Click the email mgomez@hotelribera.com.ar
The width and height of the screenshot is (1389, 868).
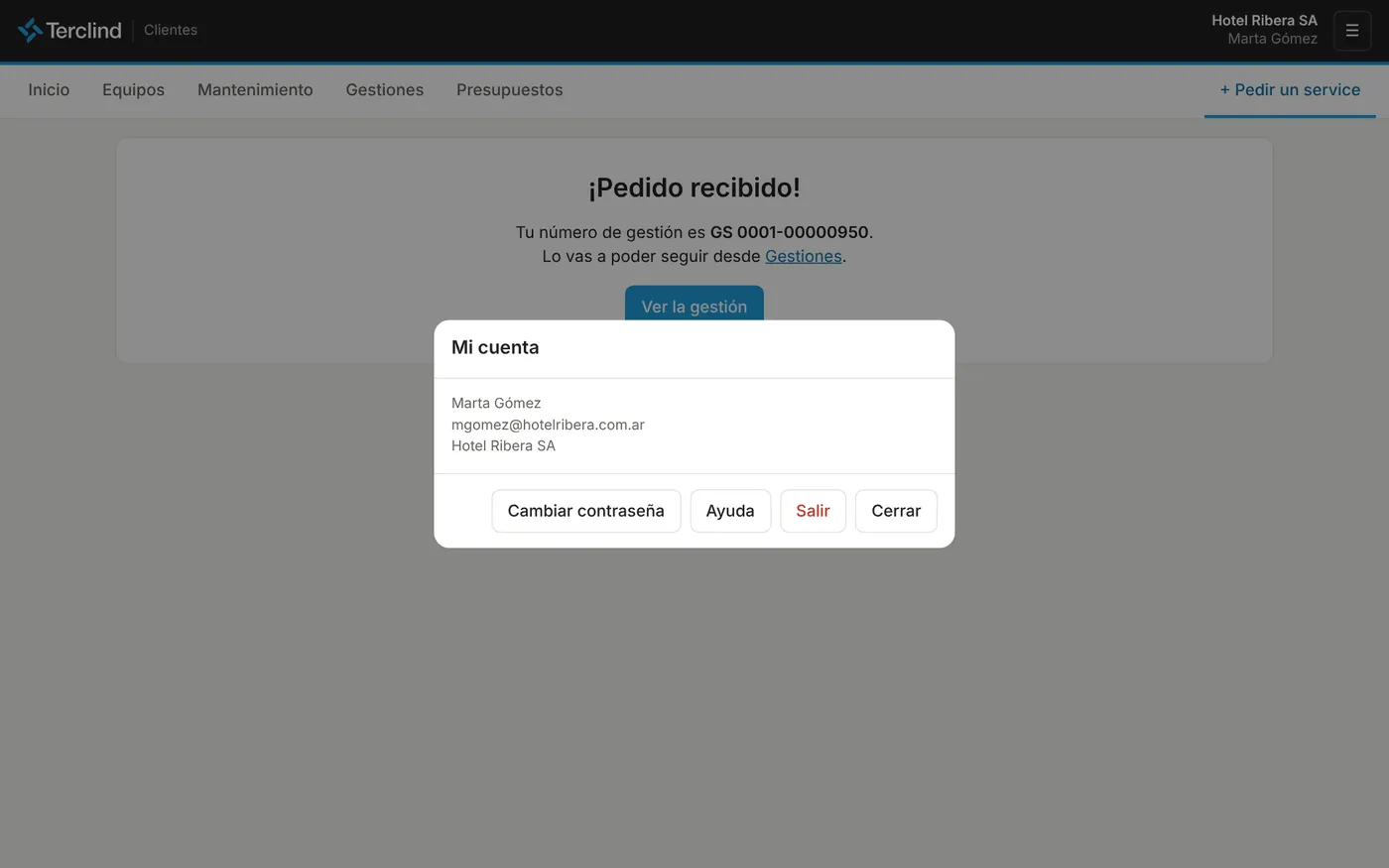tap(548, 425)
